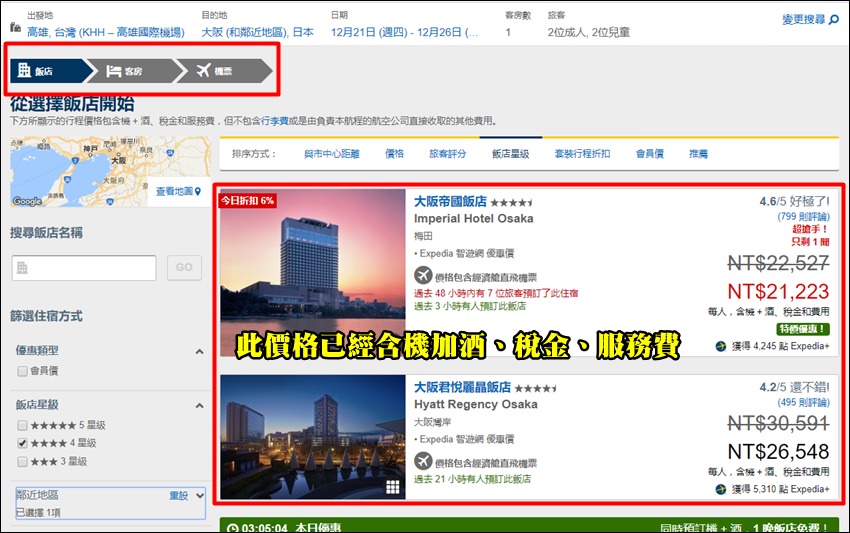Click 高雄, 台灣 departure location text

pos(106,33)
